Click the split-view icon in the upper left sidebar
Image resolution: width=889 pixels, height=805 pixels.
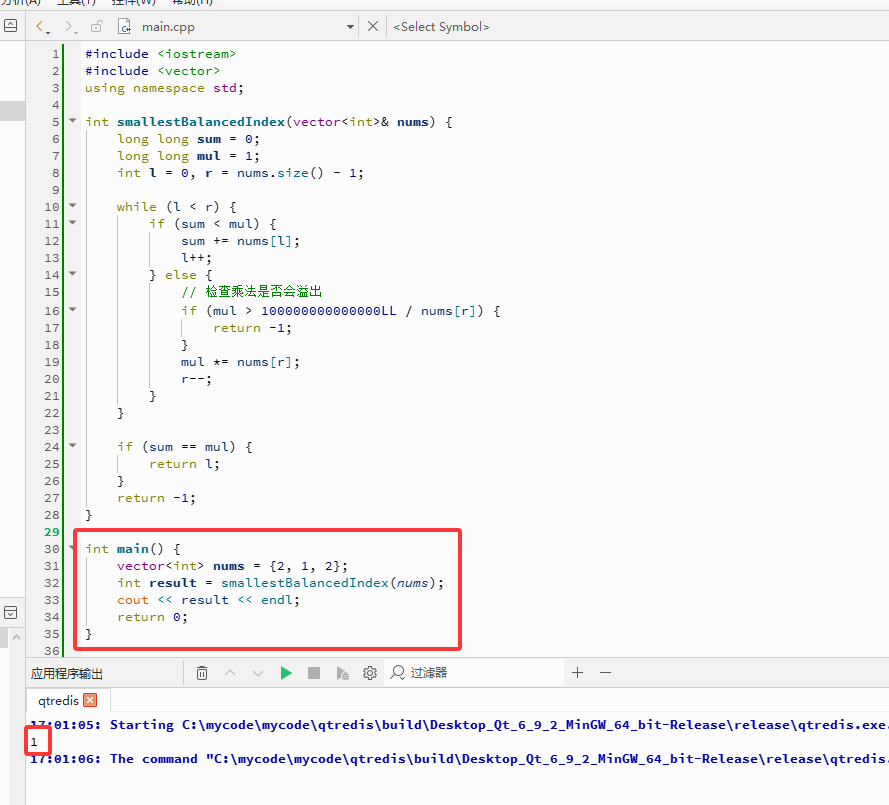tap(10, 26)
